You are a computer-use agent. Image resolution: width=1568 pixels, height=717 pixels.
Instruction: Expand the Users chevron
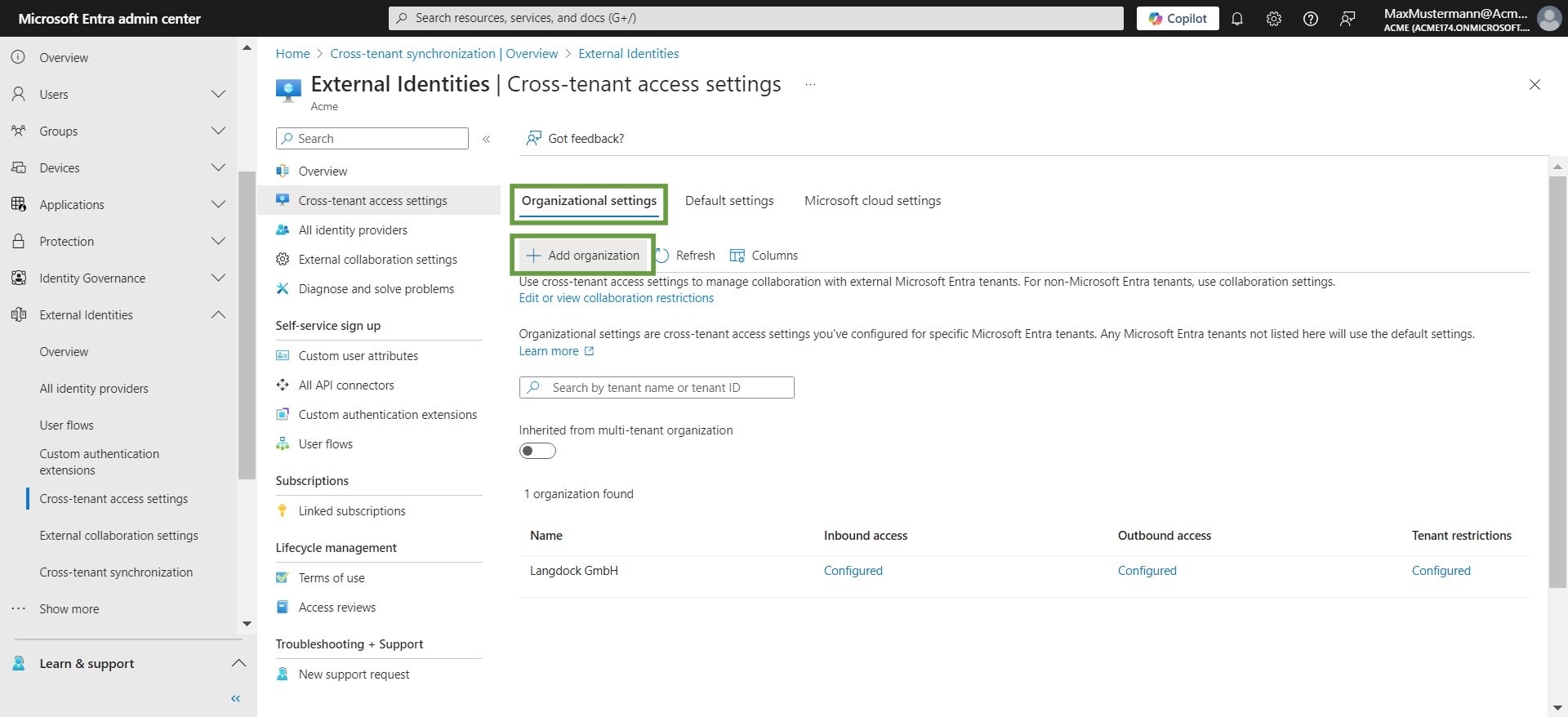[x=218, y=94]
